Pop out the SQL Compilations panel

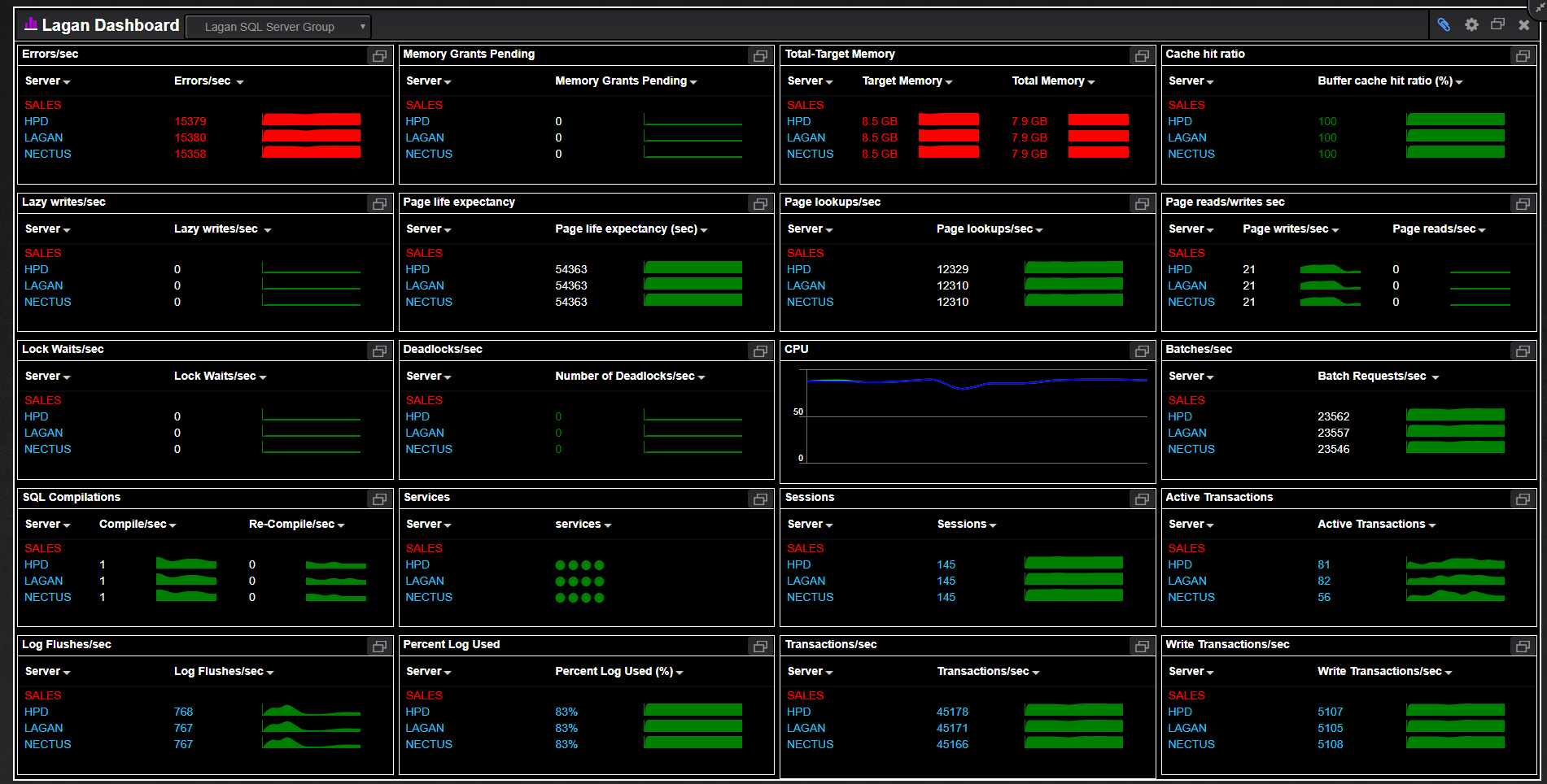[379, 499]
